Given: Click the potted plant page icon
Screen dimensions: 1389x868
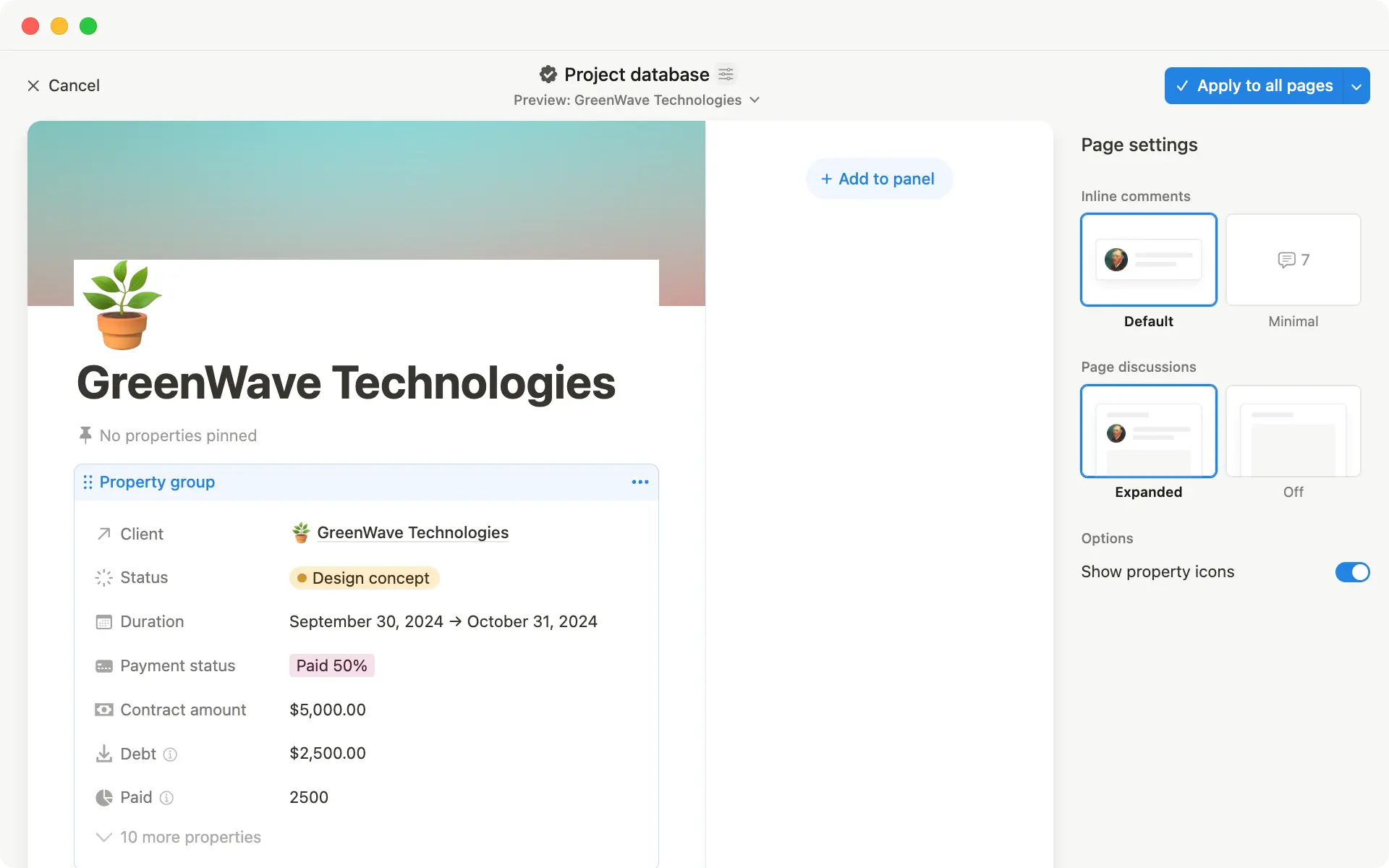Looking at the screenshot, I should [122, 305].
